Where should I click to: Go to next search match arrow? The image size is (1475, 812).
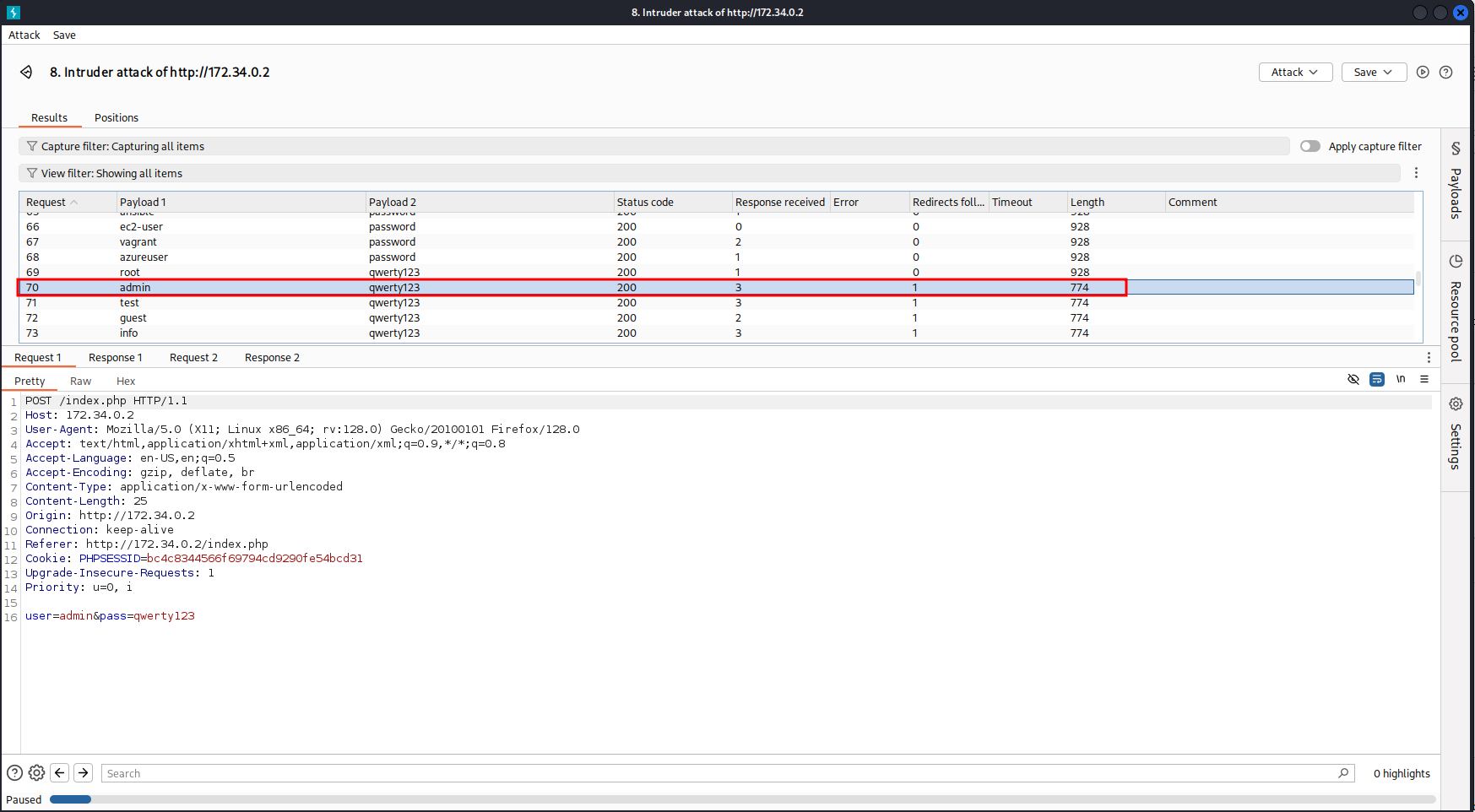(x=84, y=772)
